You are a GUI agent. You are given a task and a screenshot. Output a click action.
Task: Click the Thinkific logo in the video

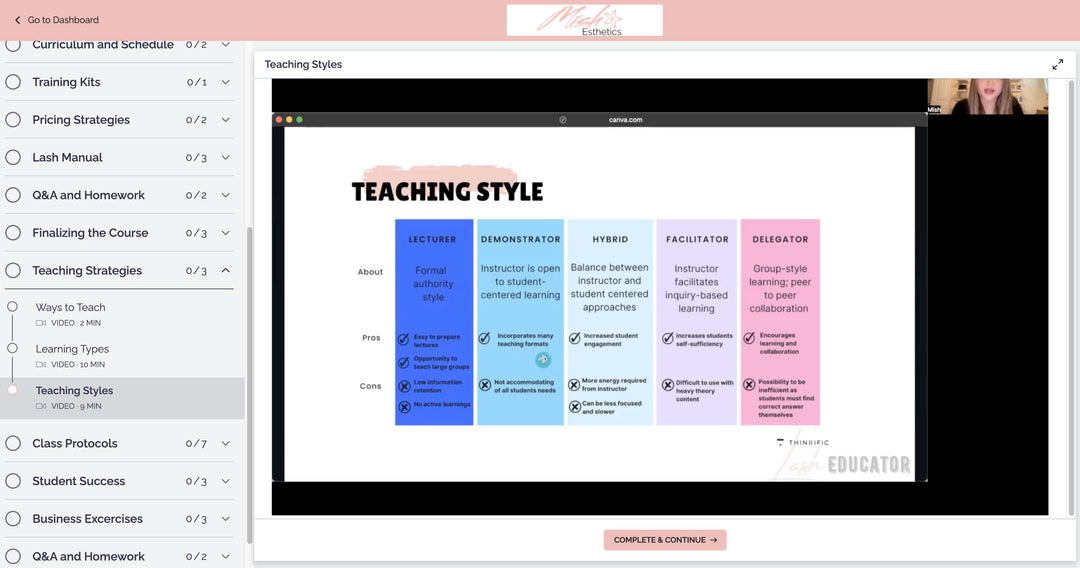(x=802, y=442)
